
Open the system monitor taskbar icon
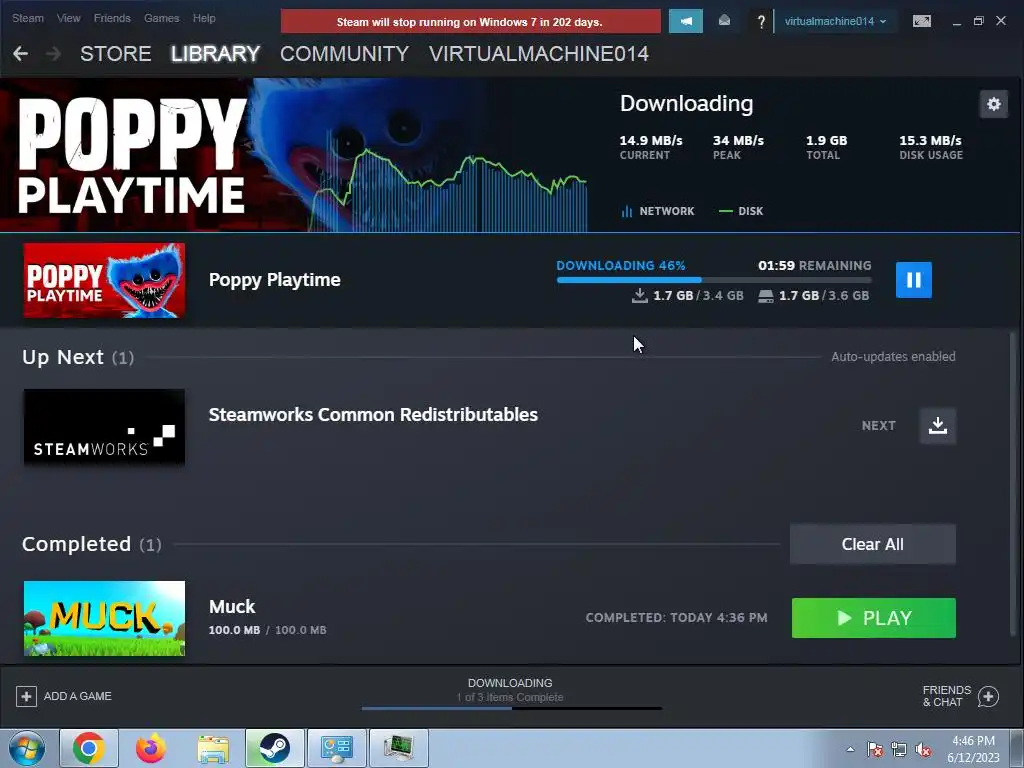[398, 748]
